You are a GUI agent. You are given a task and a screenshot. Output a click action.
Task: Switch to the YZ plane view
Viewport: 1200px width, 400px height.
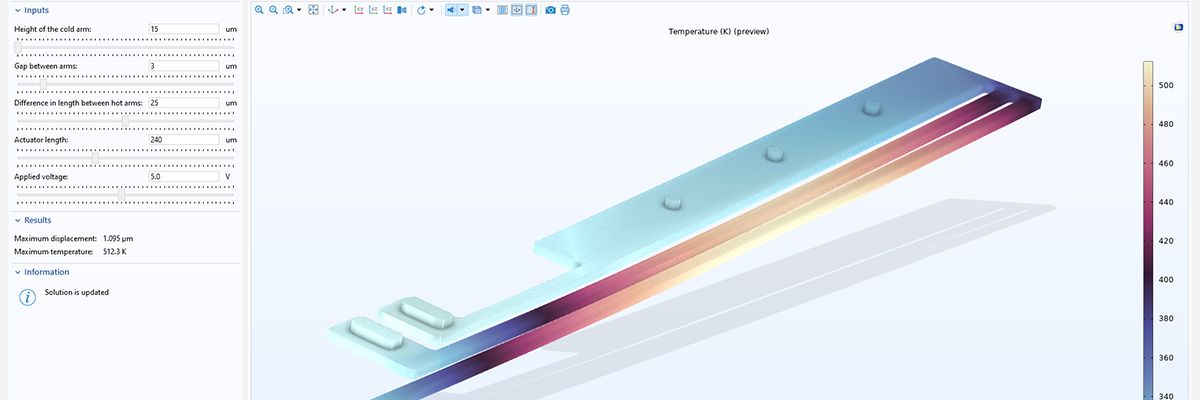click(373, 10)
